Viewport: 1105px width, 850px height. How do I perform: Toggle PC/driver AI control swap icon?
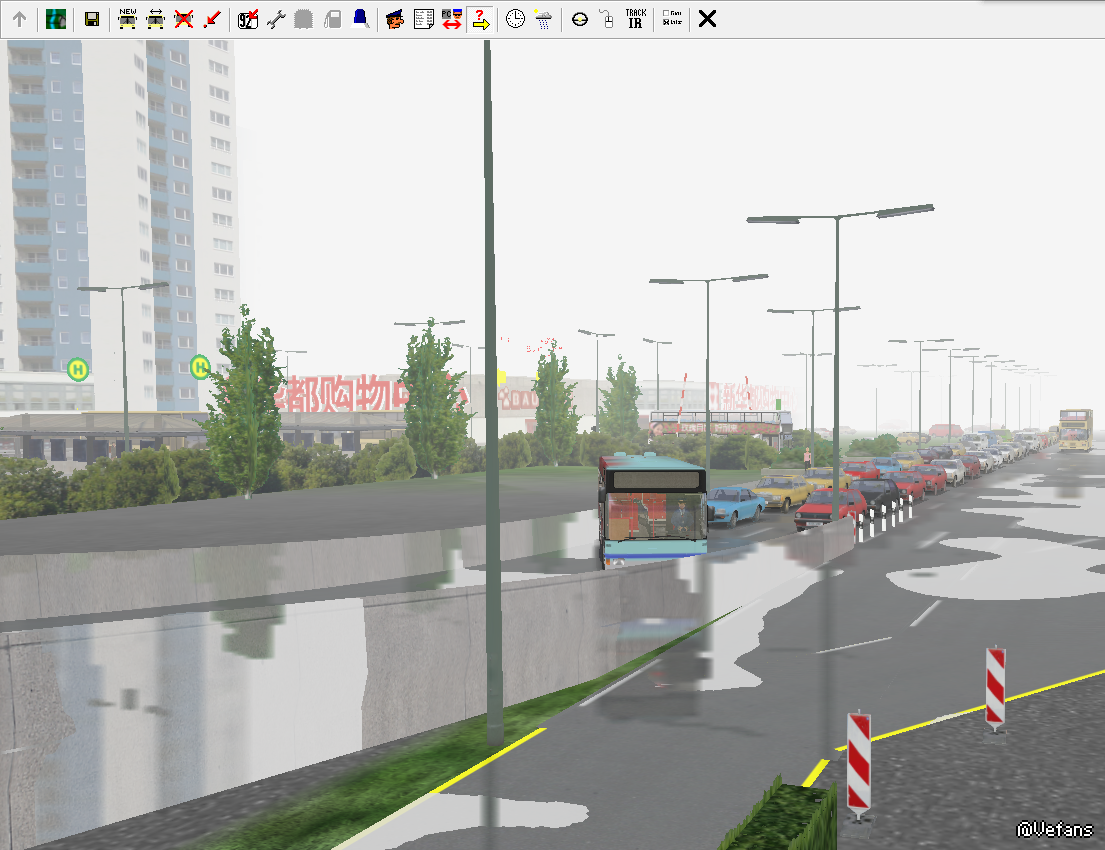pyautogui.click(x=452, y=19)
